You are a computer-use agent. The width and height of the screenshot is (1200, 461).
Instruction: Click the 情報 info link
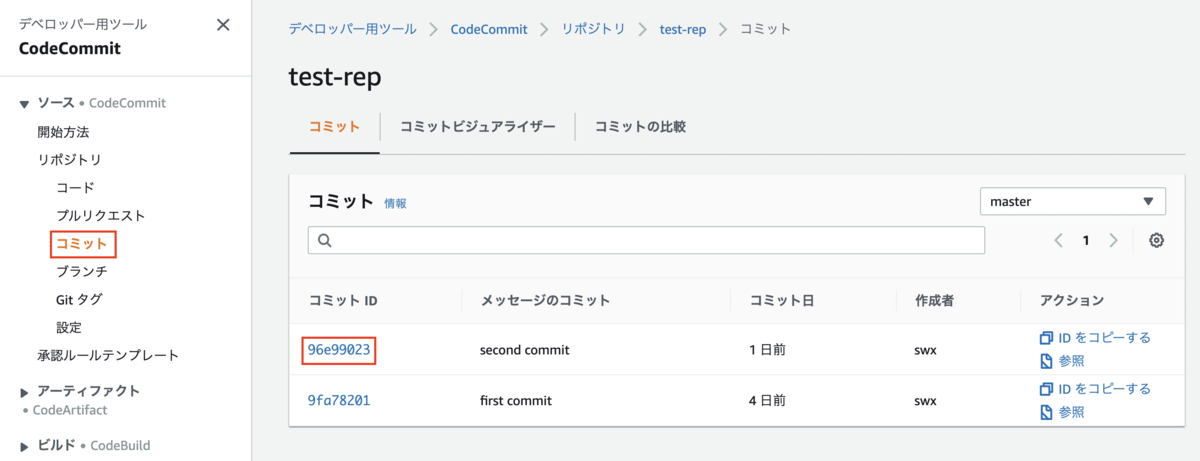pyautogui.click(x=395, y=203)
